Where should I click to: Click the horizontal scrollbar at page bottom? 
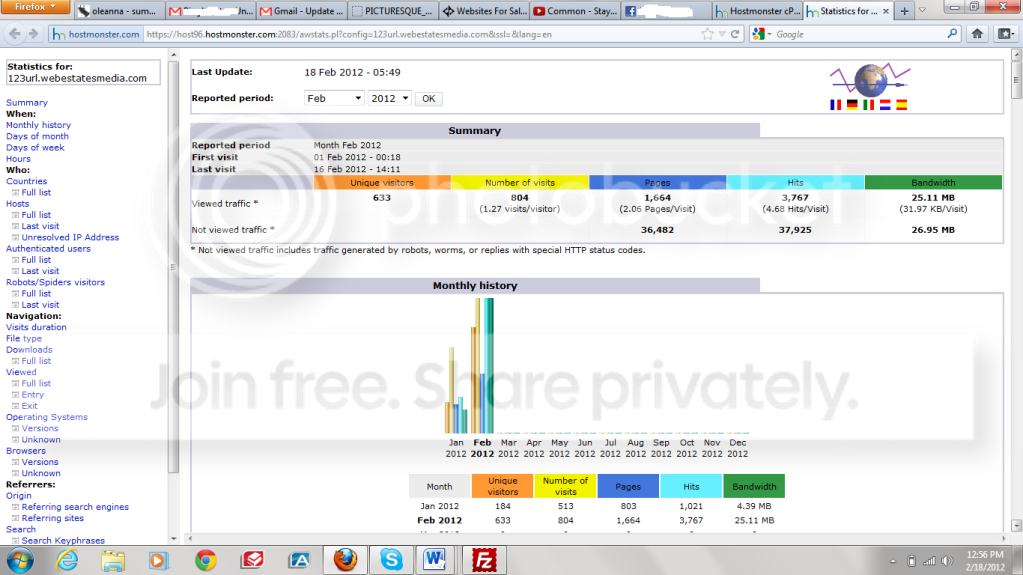coord(596,538)
